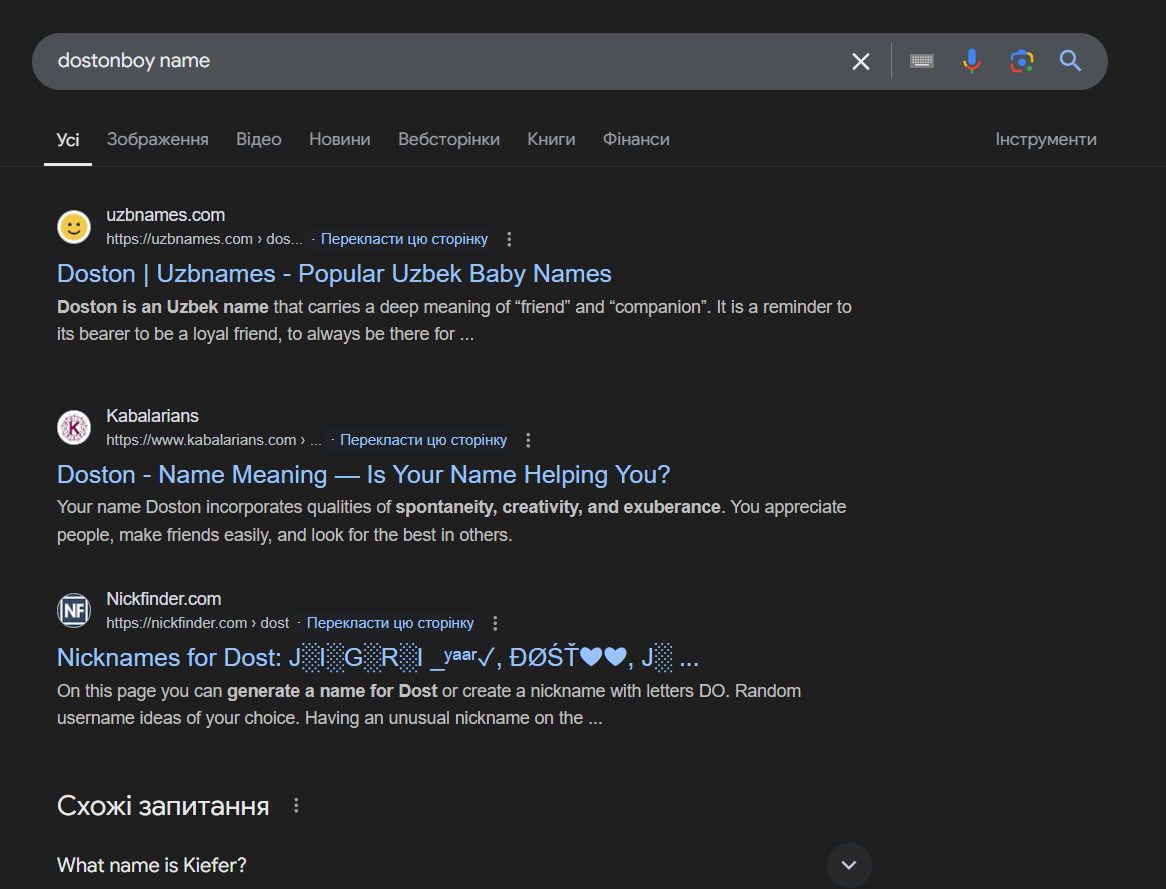Open the Інструменти search tools

[1045, 140]
